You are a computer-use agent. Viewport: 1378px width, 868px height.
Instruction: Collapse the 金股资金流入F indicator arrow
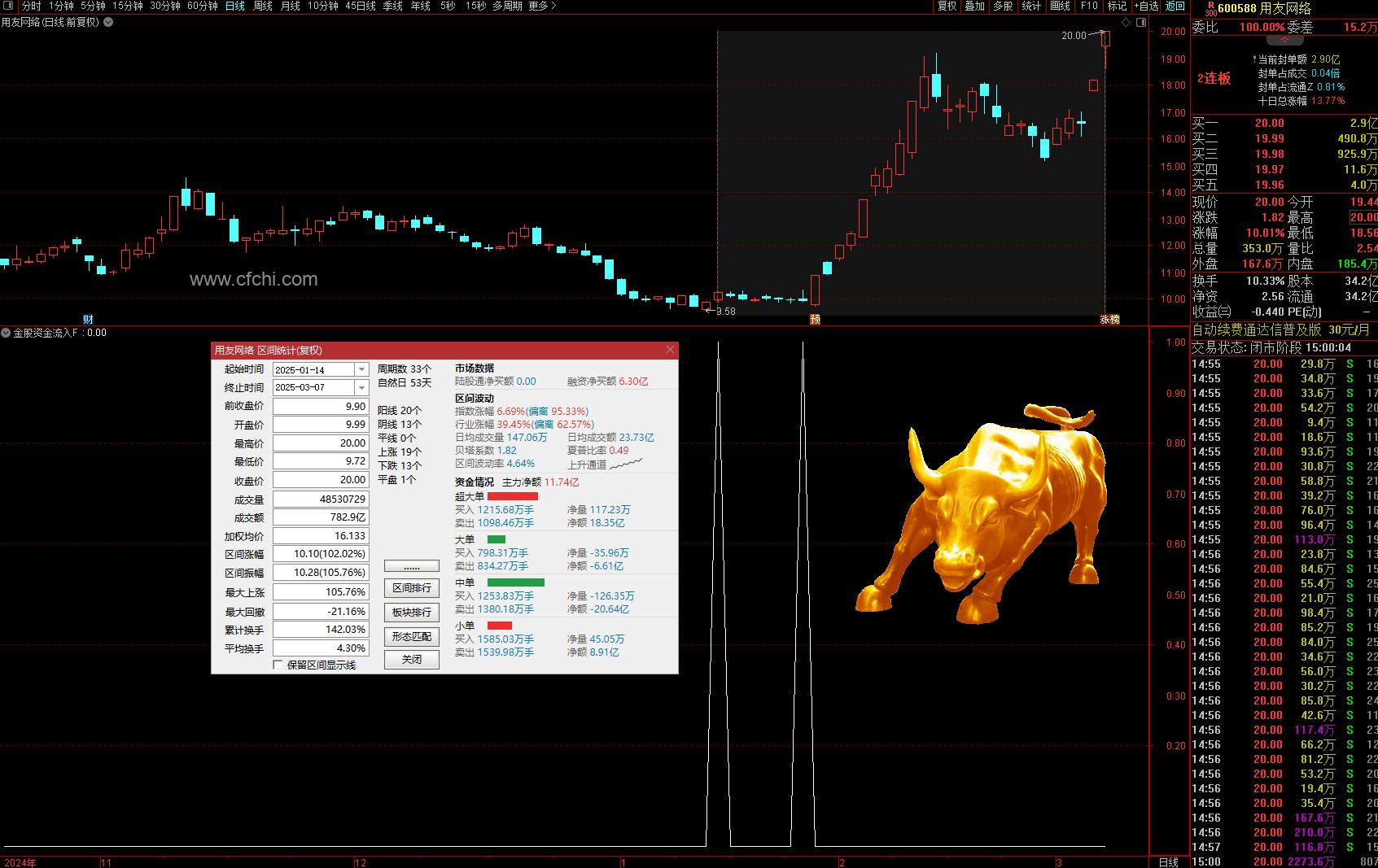coord(6,333)
